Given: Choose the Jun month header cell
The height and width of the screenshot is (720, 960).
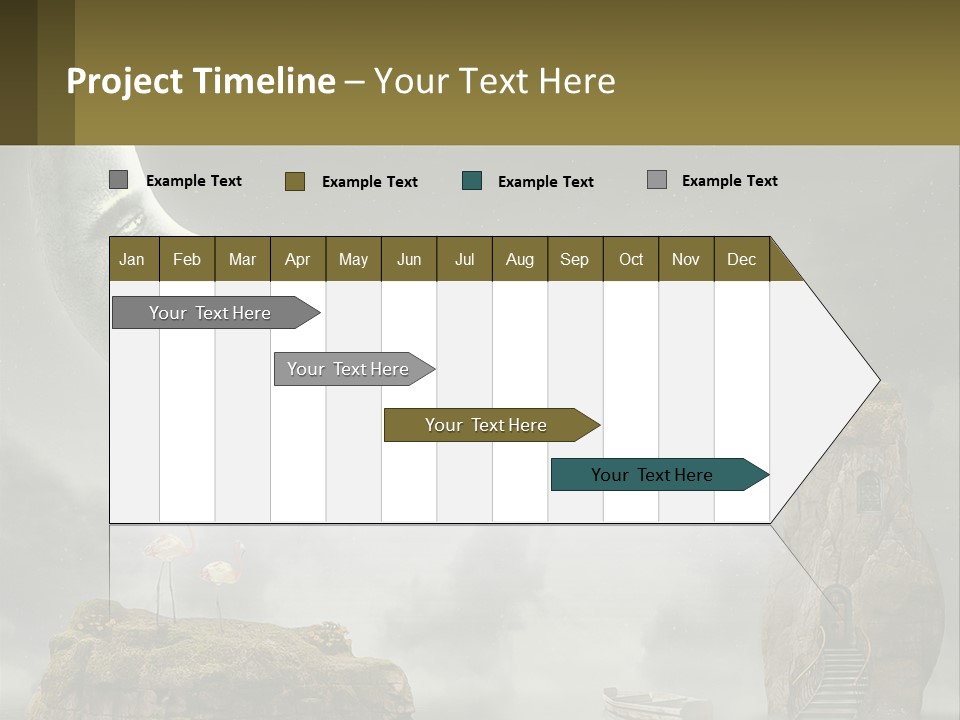Looking at the screenshot, I should pyautogui.click(x=409, y=259).
